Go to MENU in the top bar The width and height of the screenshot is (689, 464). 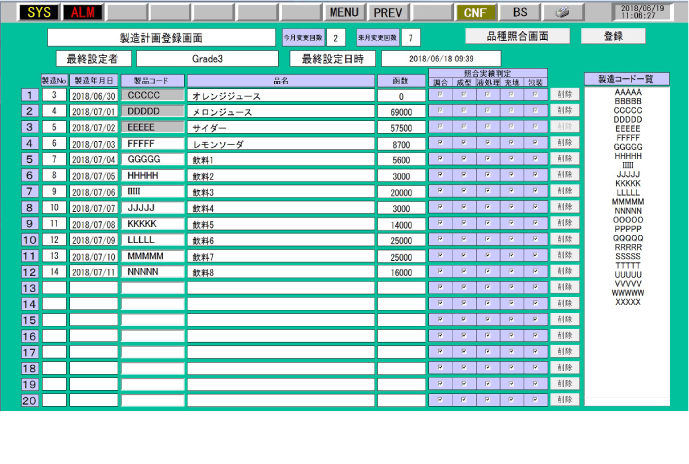click(x=344, y=12)
